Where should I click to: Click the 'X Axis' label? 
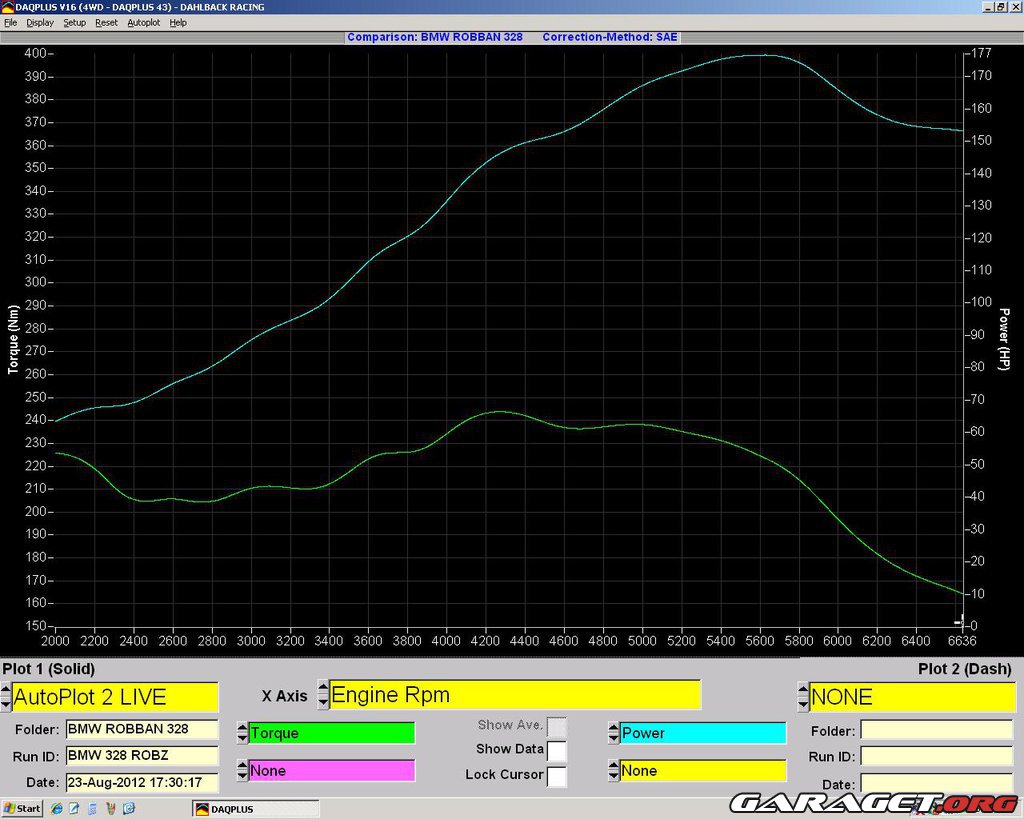284,696
